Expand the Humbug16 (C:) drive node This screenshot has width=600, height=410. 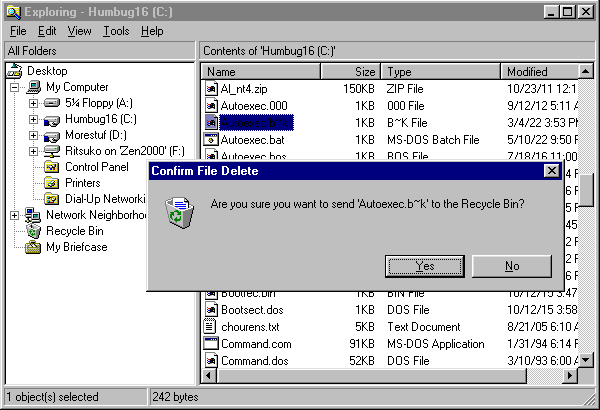33,119
